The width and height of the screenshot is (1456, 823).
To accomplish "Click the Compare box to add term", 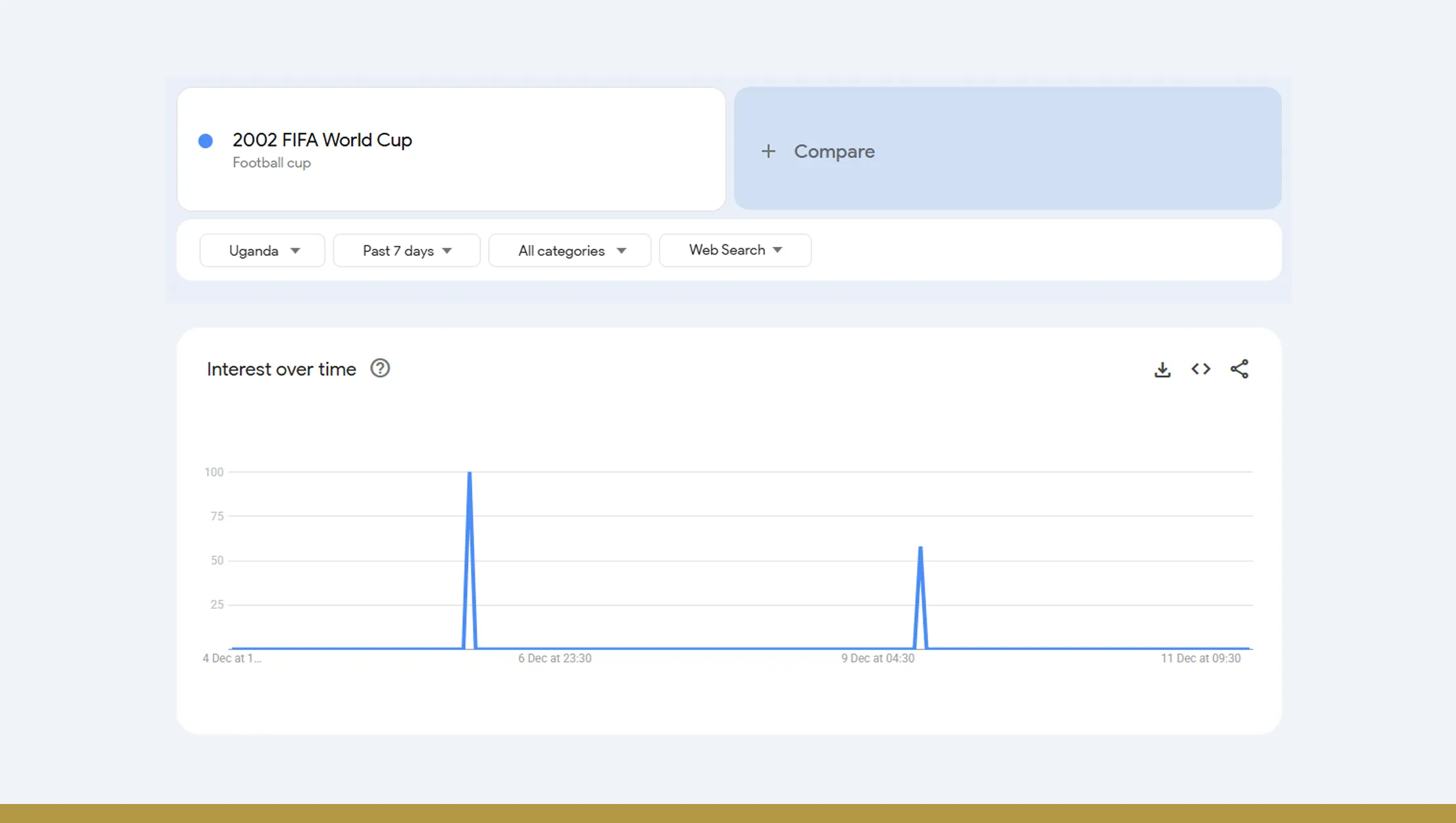I will pos(1007,149).
